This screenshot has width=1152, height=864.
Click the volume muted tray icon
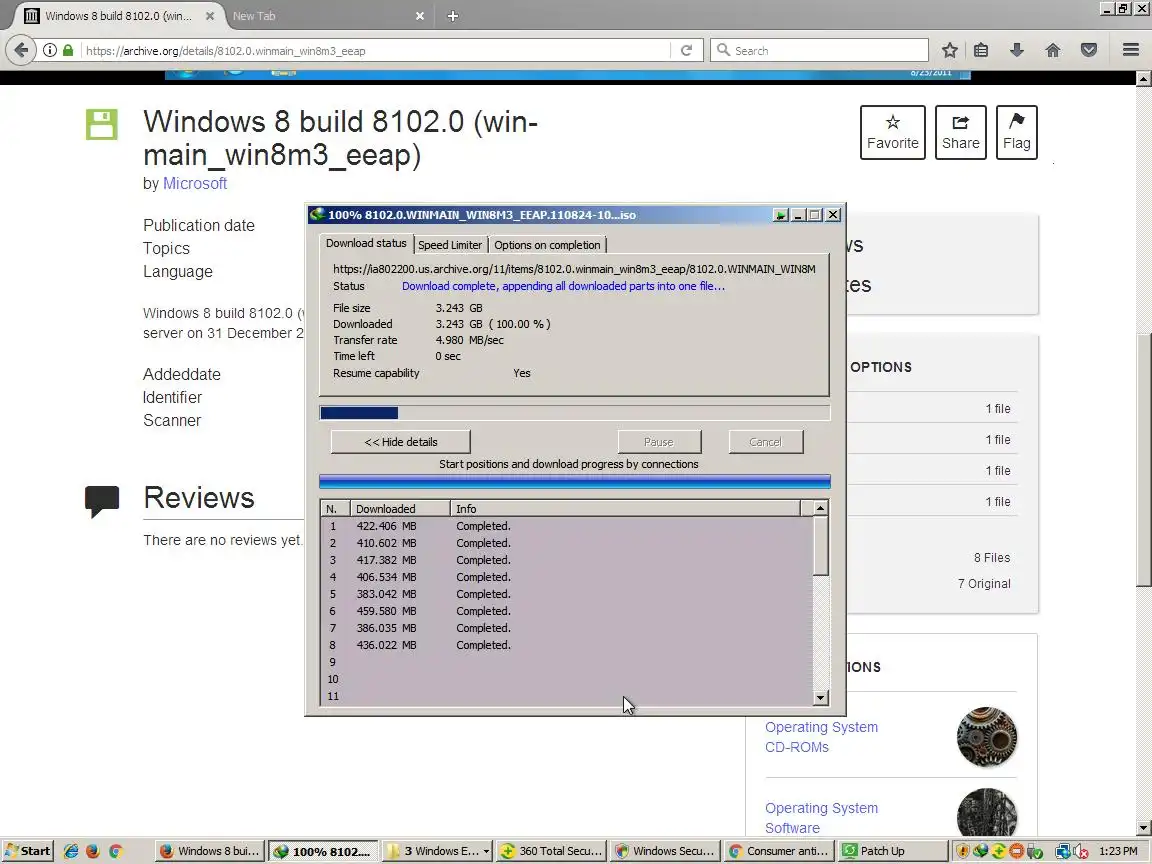coord(1081,852)
